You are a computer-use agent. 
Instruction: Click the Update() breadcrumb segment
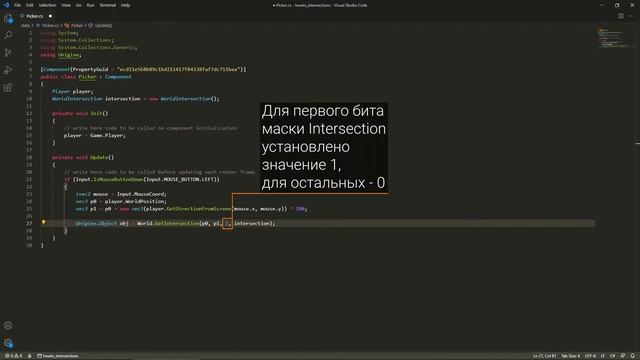(103, 25)
